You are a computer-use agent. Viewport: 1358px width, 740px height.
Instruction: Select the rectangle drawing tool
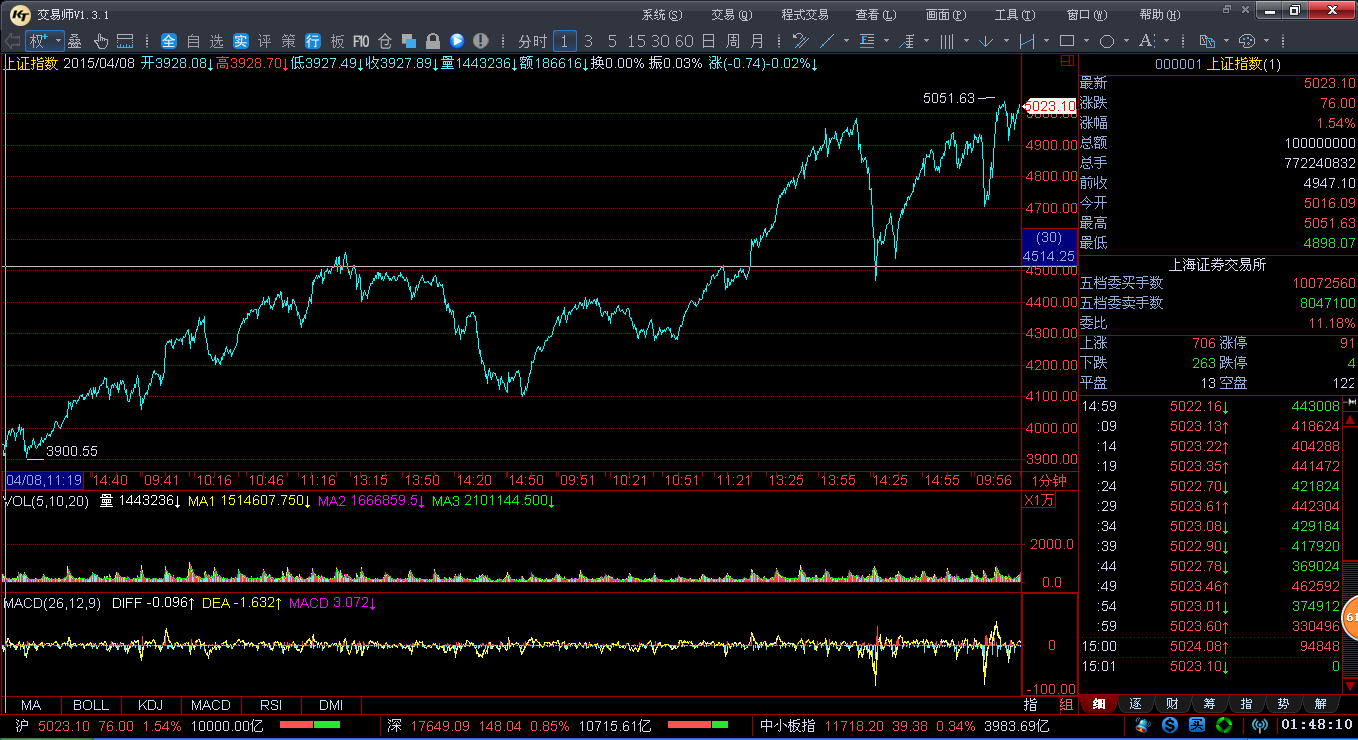(x=1067, y=41)
